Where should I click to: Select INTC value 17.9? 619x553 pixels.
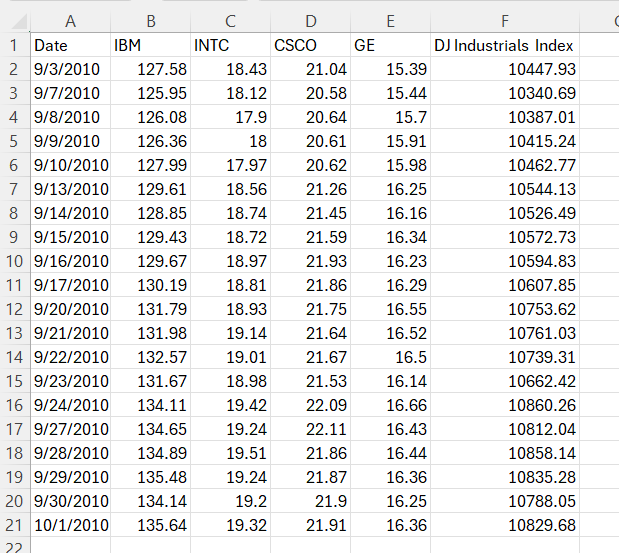(231, 117)
